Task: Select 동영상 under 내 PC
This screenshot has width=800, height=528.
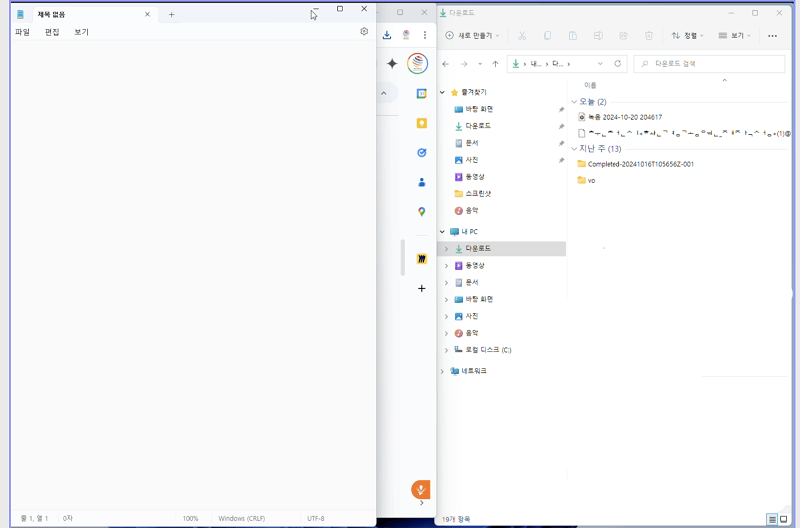Action: pos(474,266)
